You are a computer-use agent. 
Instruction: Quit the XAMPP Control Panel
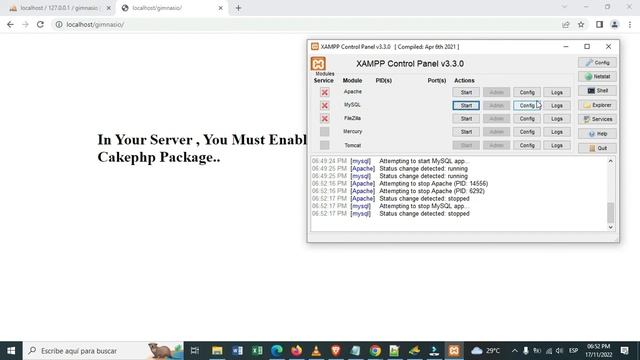(597, 148)
